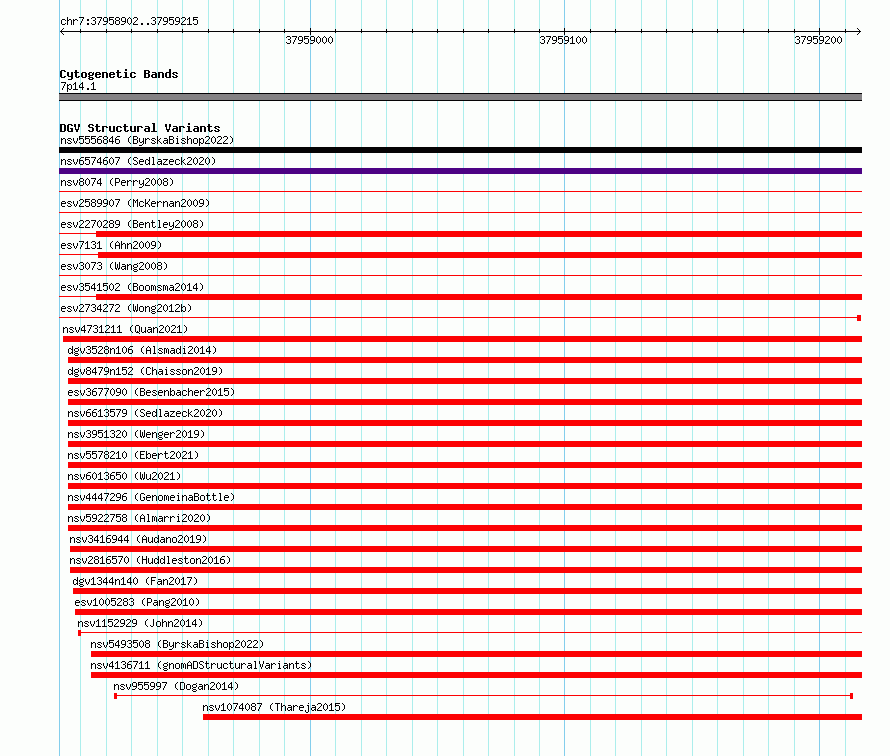The image size is (890, 756).
Task: Open variant nsv4136711 (gnomADStructuralVariants)
Action: point(201,665)
